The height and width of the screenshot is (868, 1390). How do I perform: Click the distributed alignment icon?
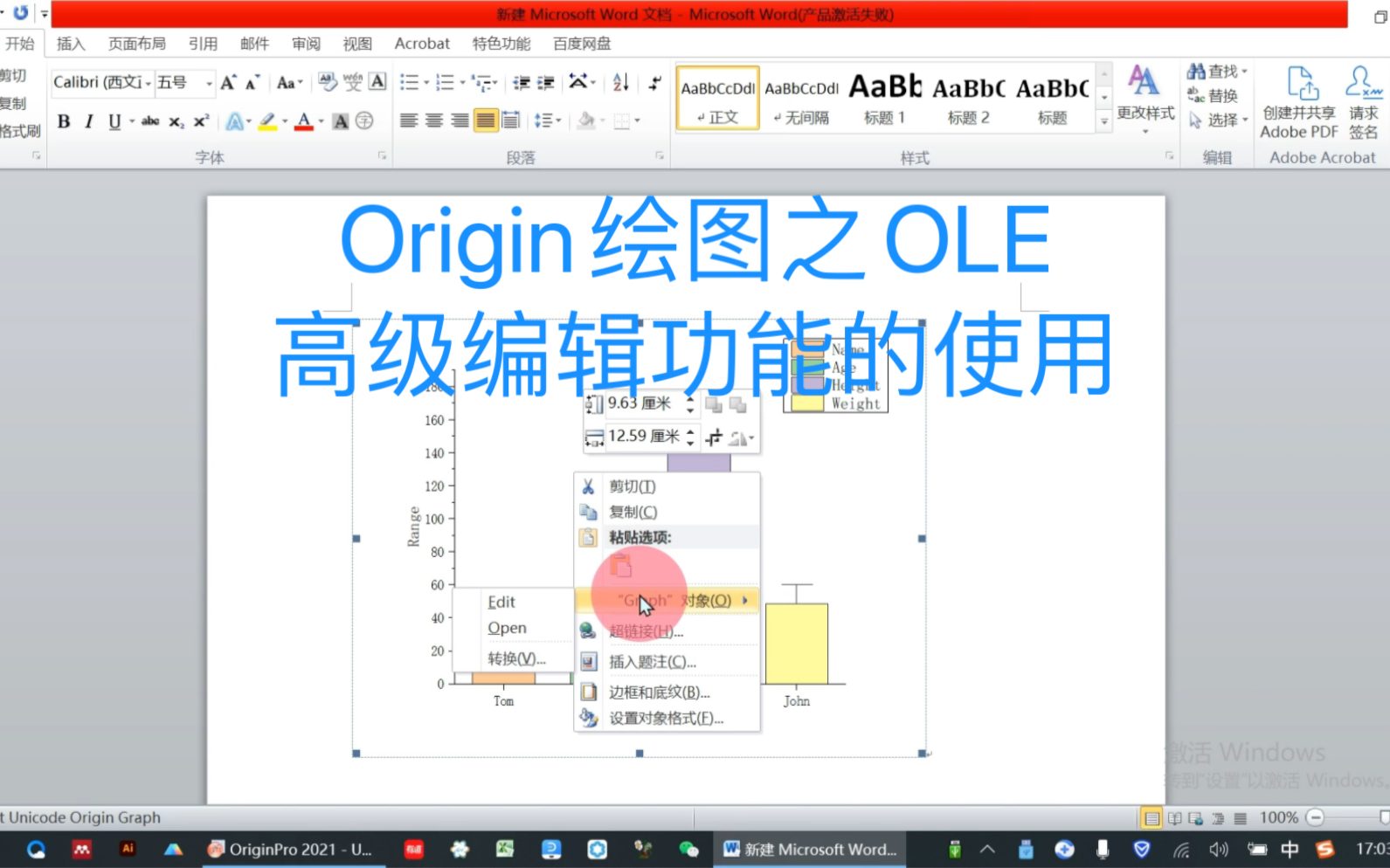[x=511, y=121]
